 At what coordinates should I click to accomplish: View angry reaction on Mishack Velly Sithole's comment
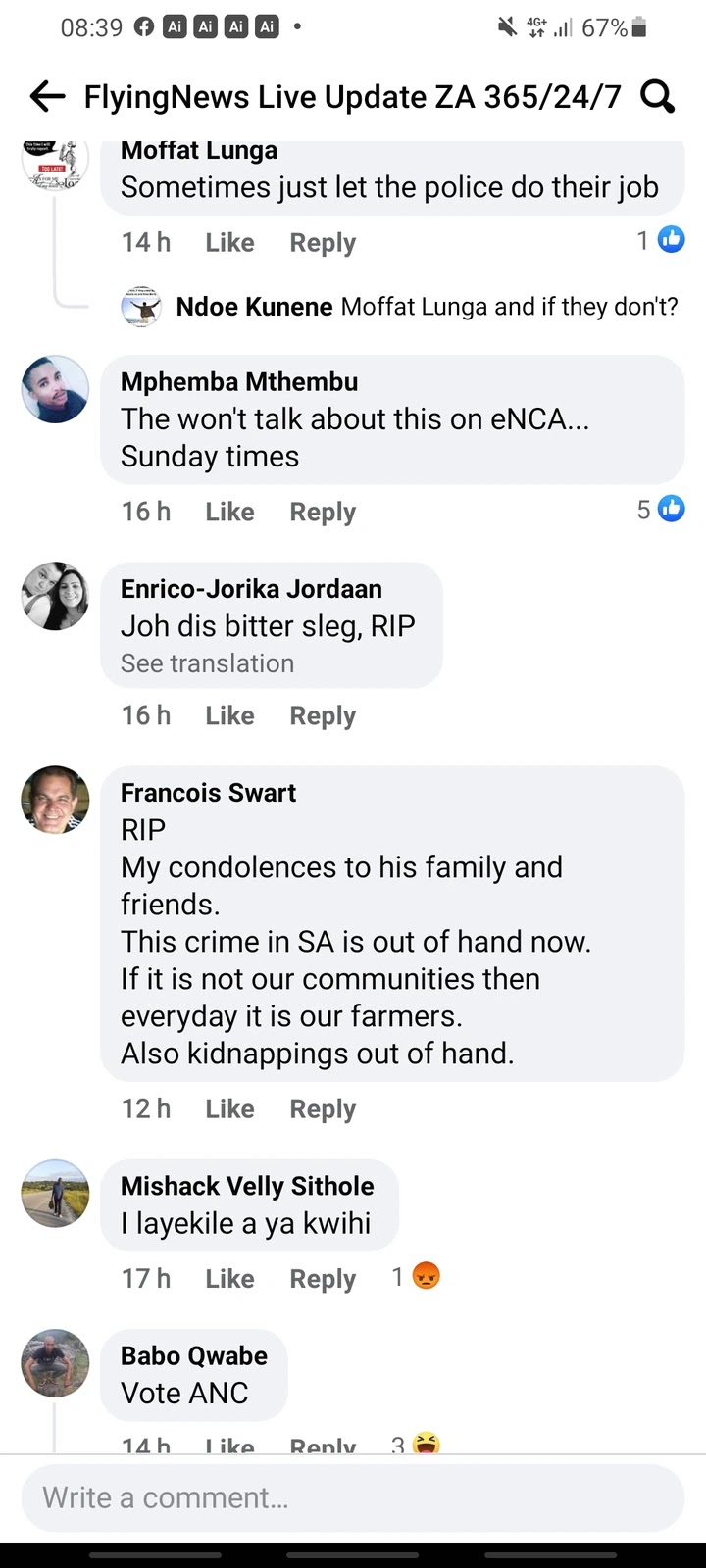click(x=426, y=1276)
